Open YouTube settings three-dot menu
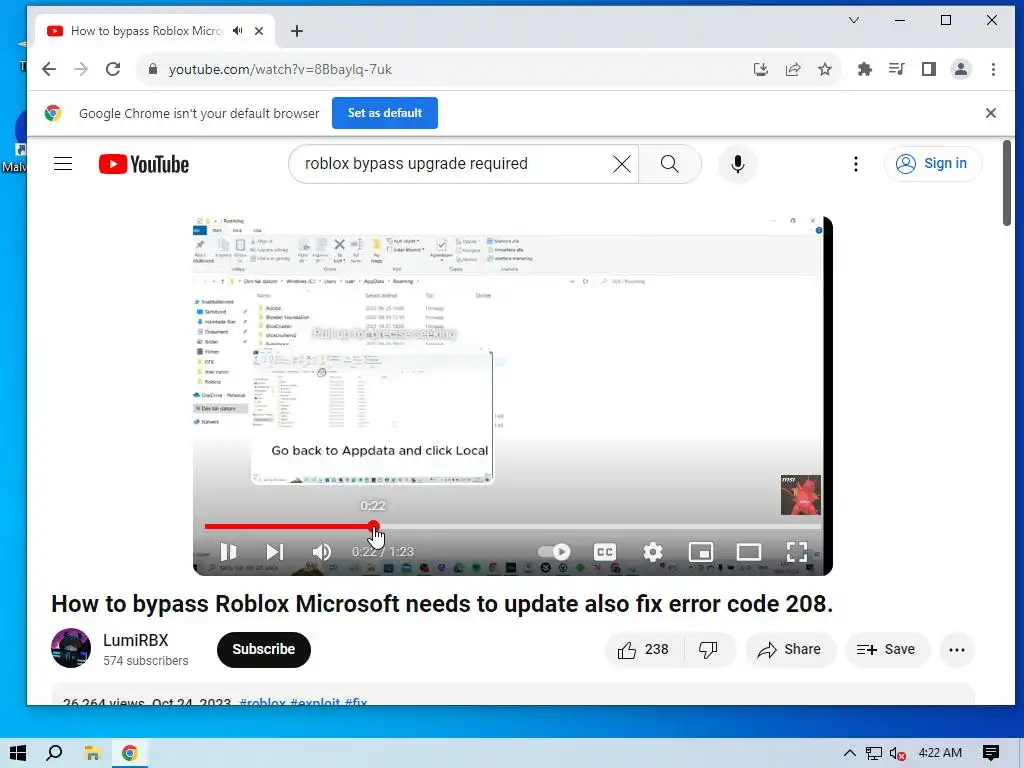 856,164
